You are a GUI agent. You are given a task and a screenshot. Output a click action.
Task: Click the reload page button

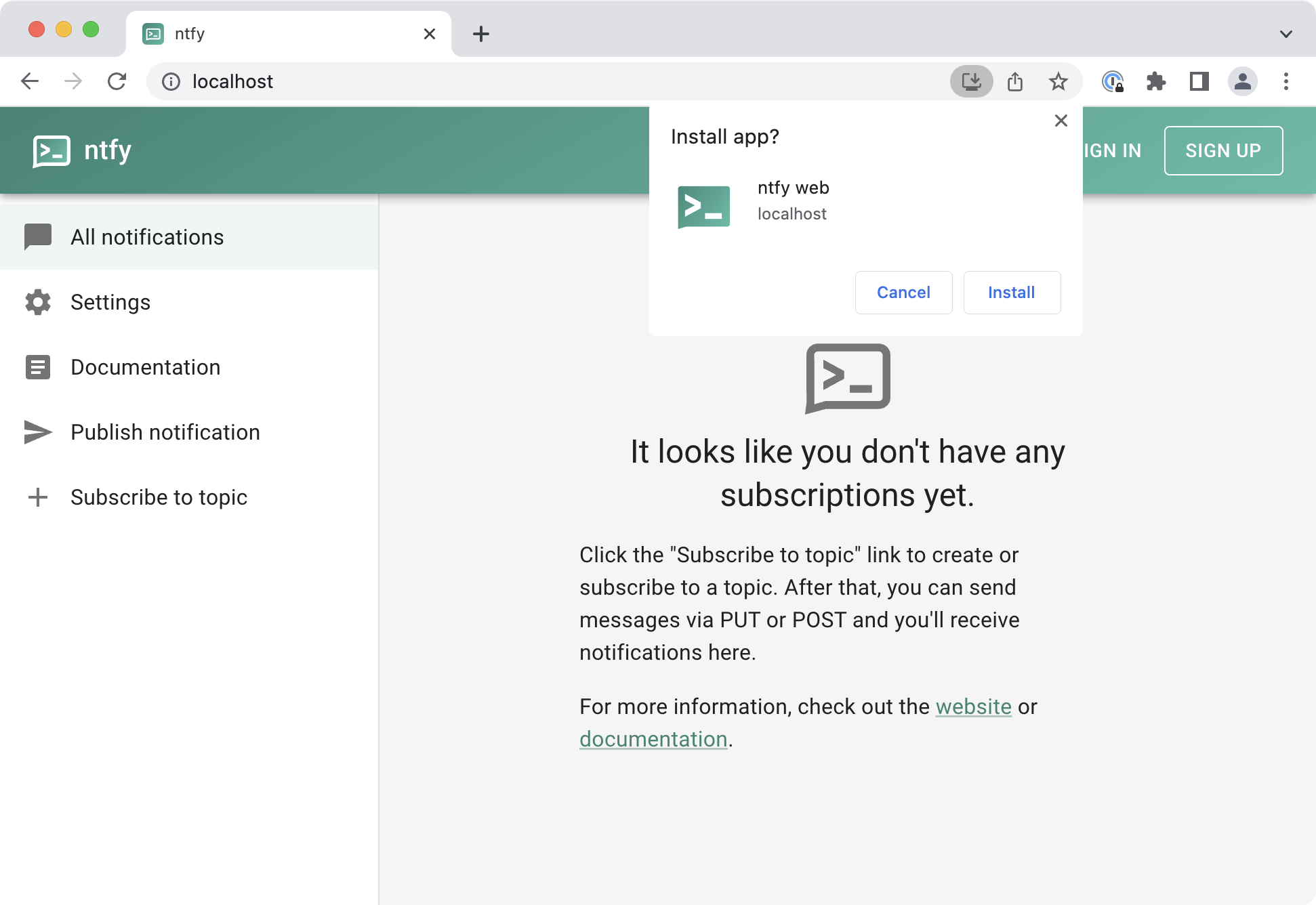point(117,82)
